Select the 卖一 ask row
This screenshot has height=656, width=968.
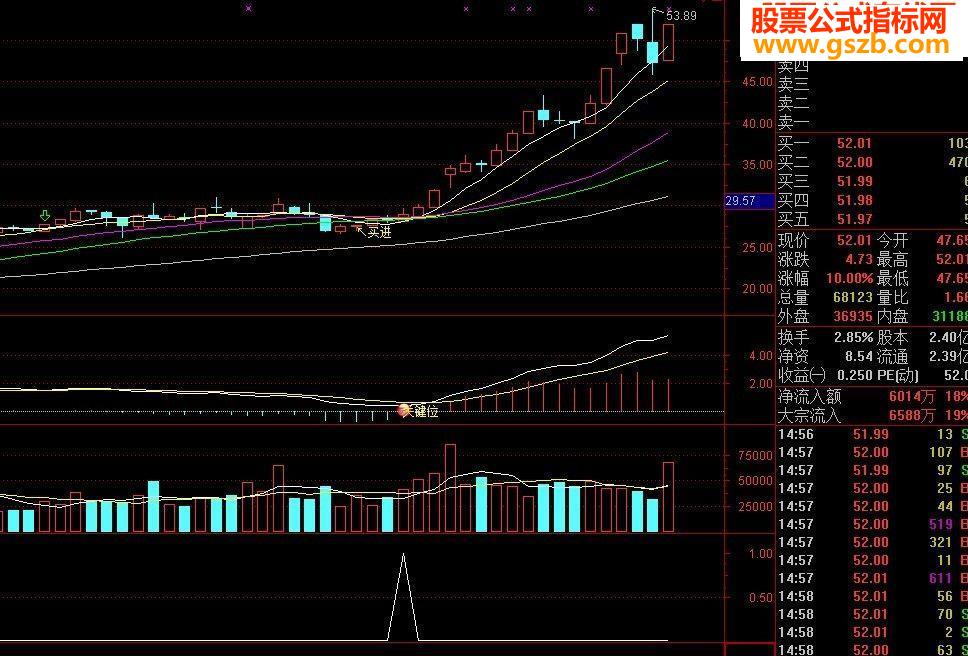pyautogui.click(x=872, y=122)
